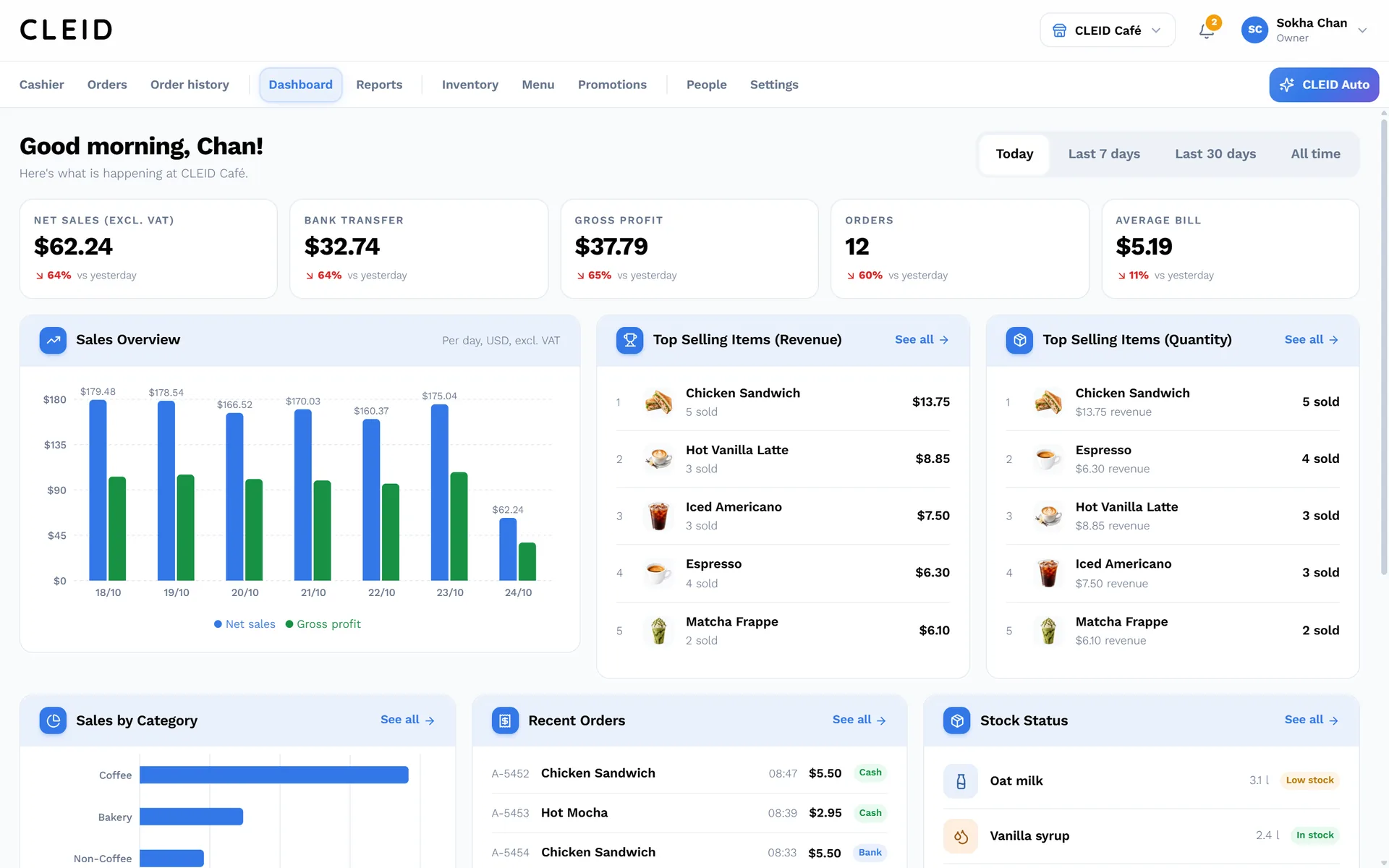Open the Cashier tab
This screenshot has width=1389, height=868.
41,85
